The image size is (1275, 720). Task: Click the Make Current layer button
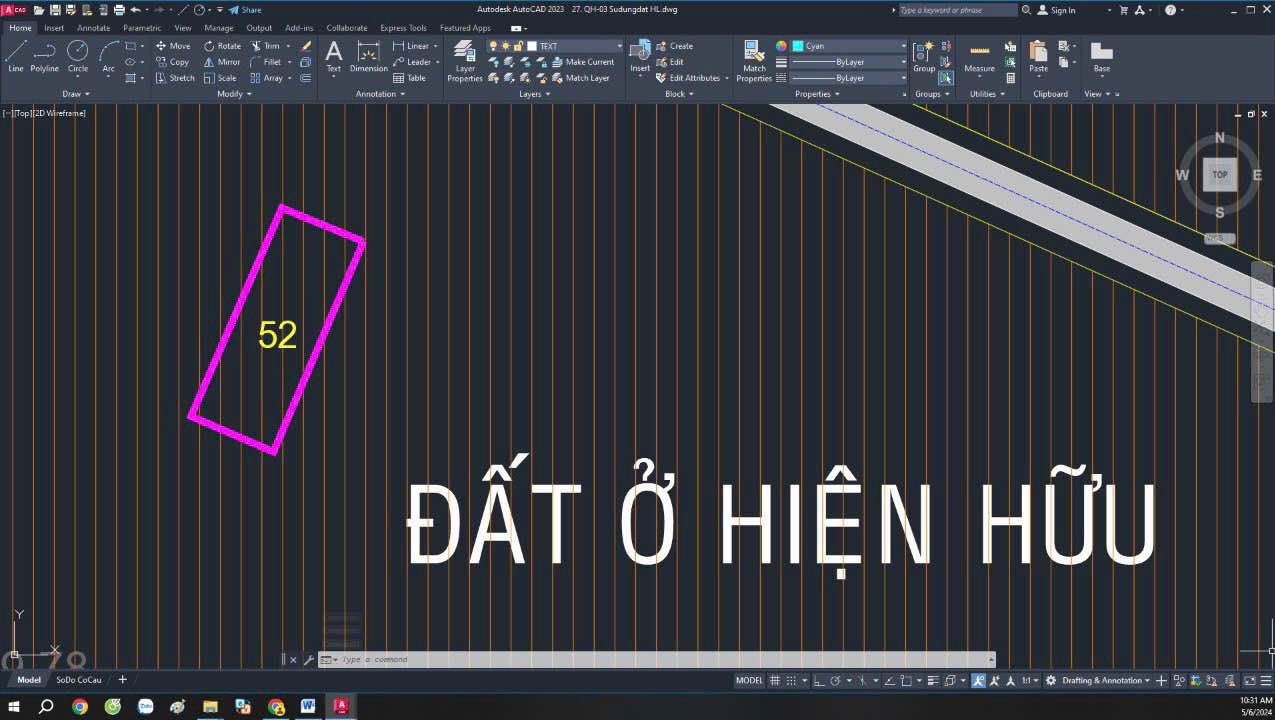[588, 61]
